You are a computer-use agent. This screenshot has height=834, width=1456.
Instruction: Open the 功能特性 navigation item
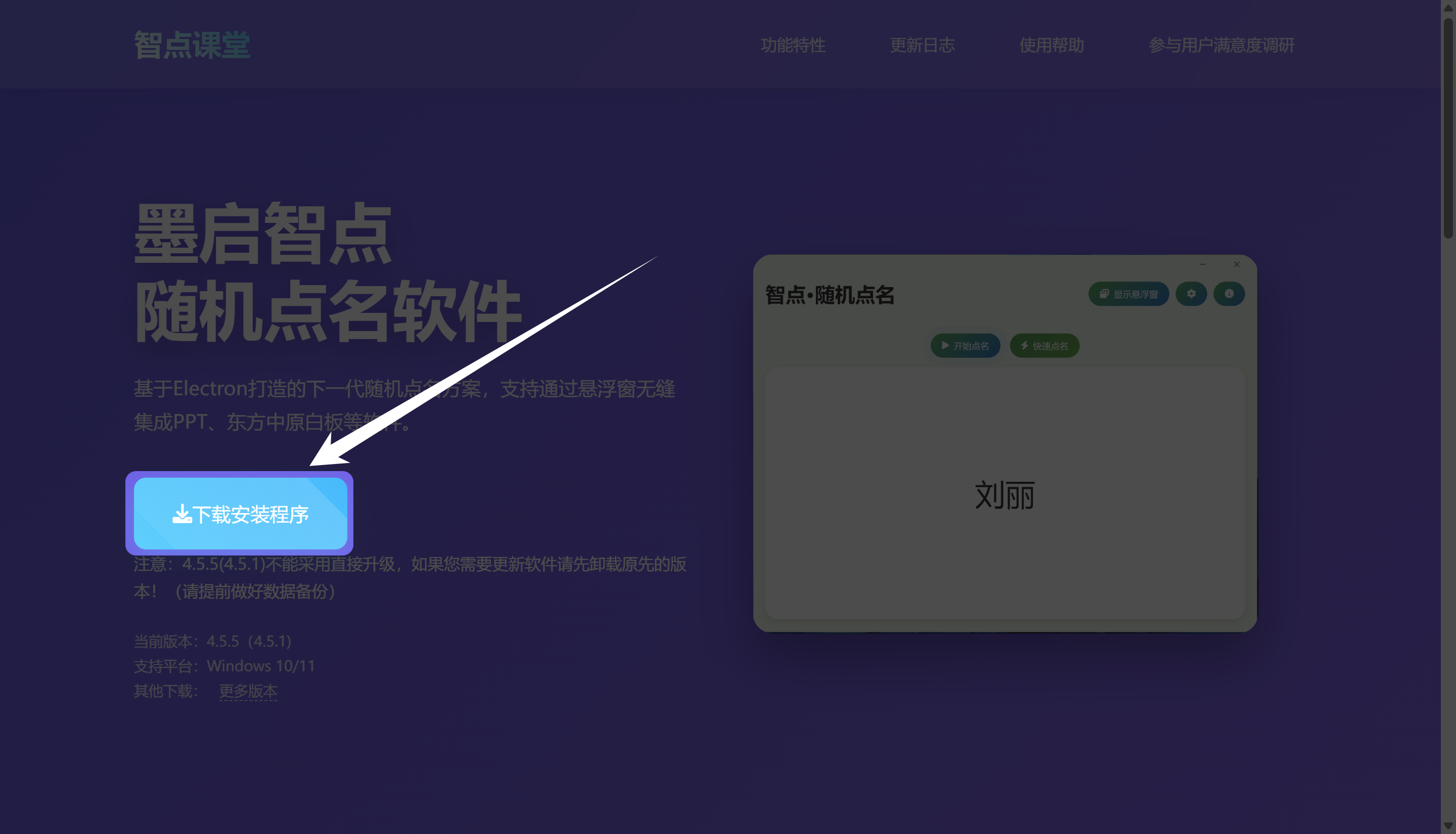(x=794, y=45)
